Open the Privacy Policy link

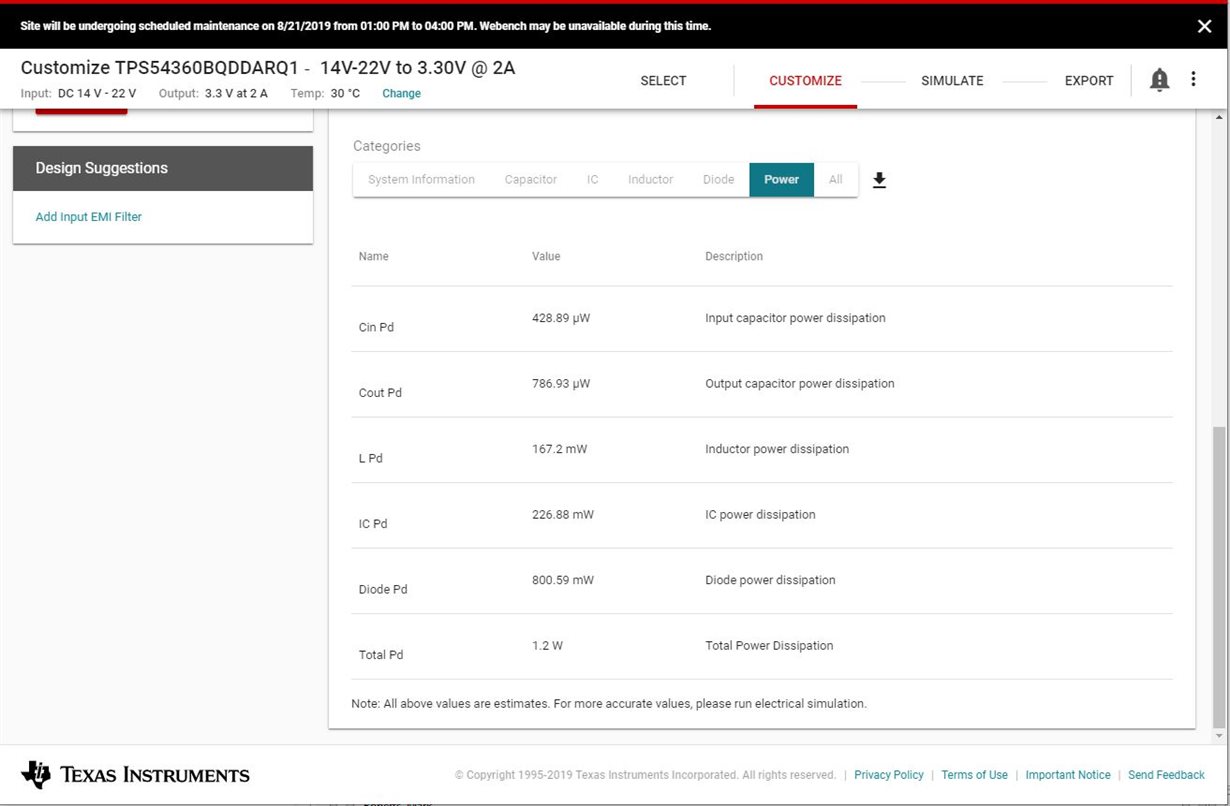tap(888, 775)
